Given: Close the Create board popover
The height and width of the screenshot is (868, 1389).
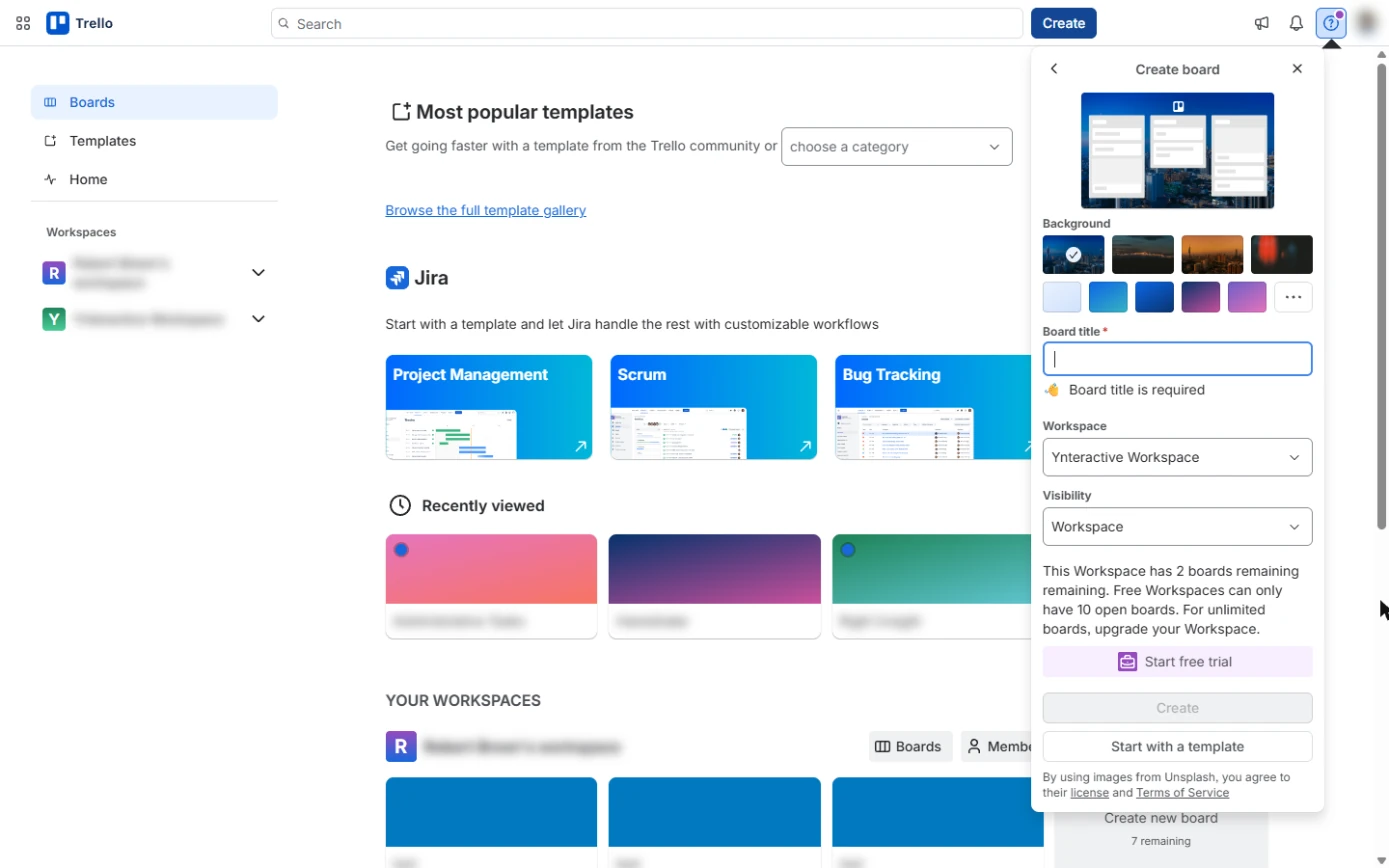Looking at the screenshot, I should tap(1297, 69).
